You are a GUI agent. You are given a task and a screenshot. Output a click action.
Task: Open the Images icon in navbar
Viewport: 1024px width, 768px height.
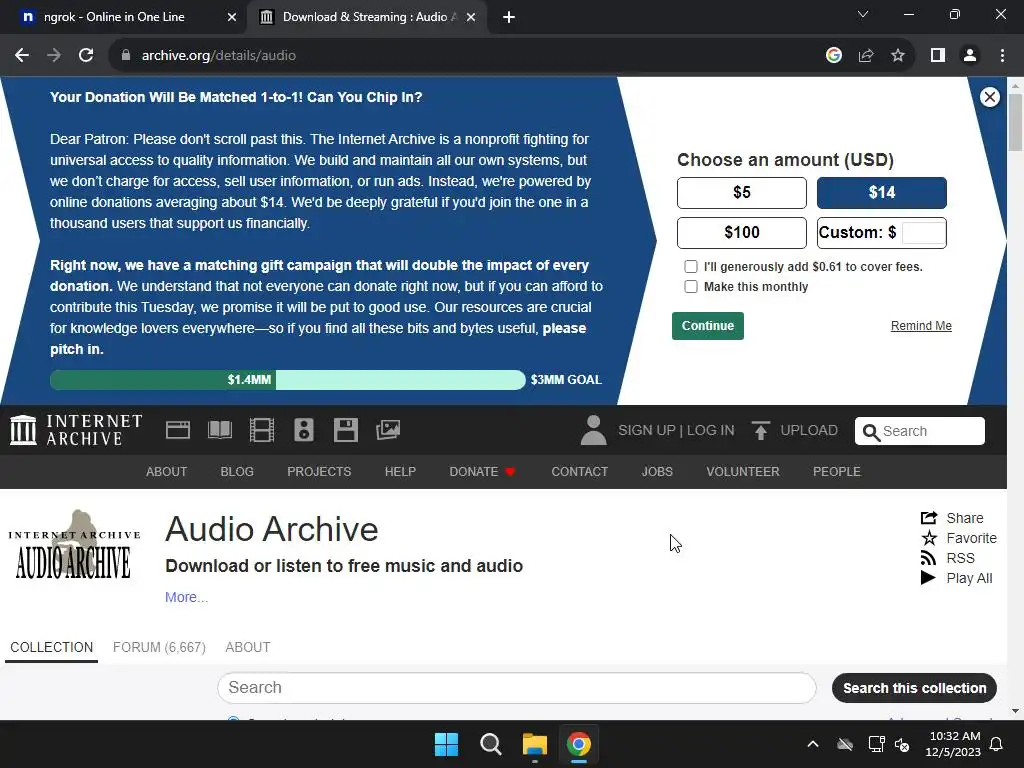pyautogui.click(x=388, y=430)
